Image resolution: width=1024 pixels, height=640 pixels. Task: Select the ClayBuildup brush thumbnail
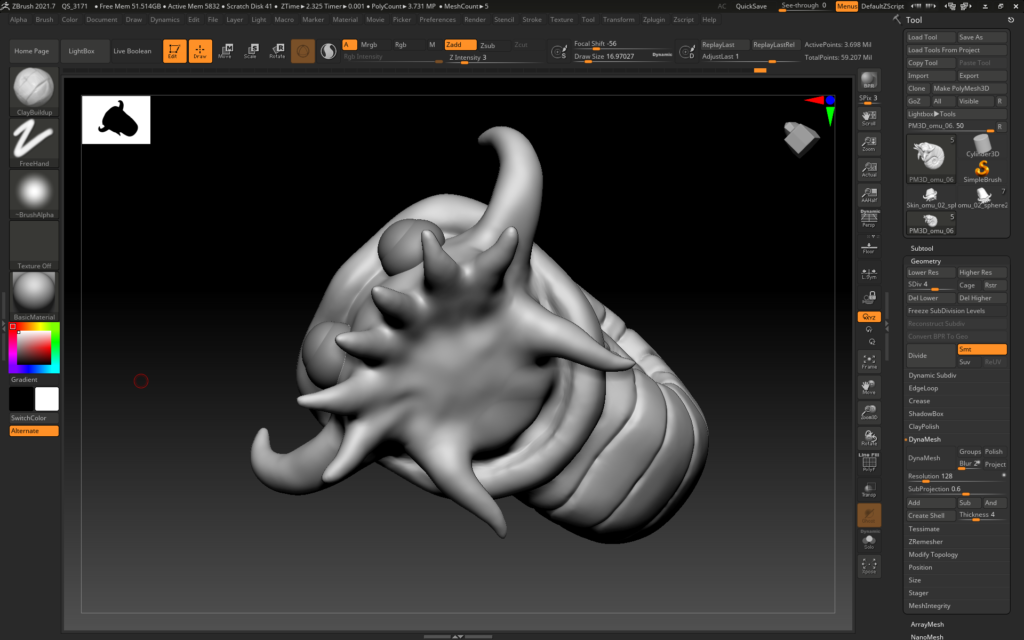[x=34, y=91]
